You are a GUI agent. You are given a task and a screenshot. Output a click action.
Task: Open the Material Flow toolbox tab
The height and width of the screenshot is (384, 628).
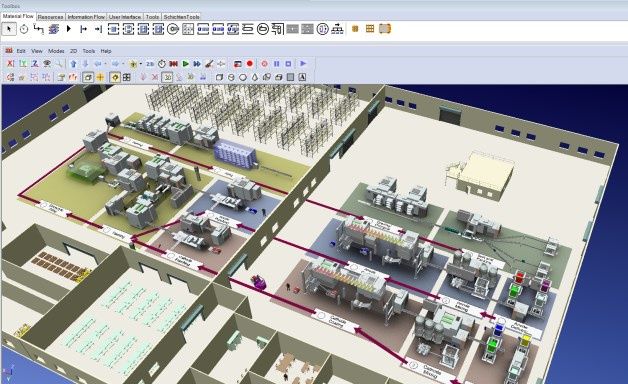point(18,16)
